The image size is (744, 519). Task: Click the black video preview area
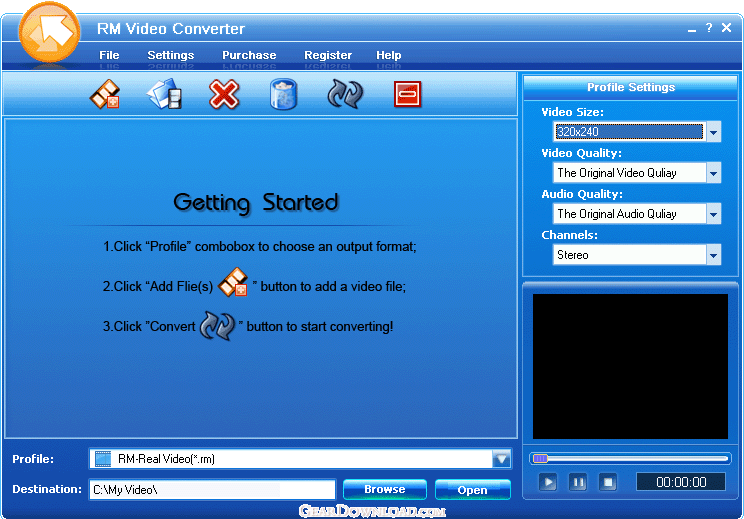(630, 366)
